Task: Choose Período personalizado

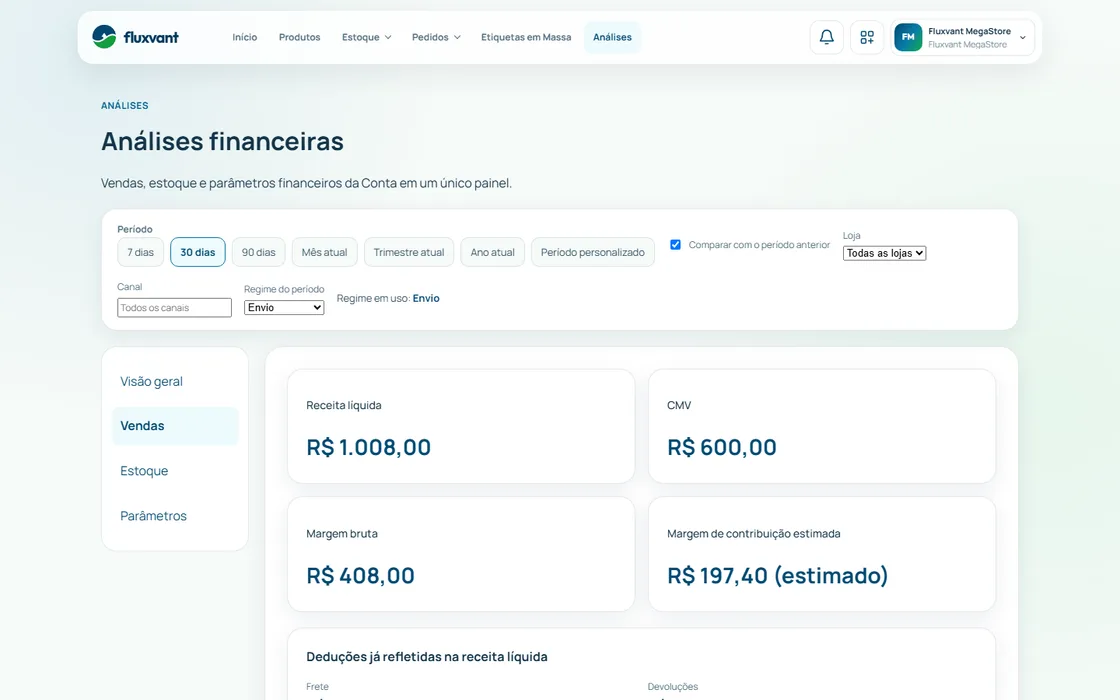Action: pos(593,252)
